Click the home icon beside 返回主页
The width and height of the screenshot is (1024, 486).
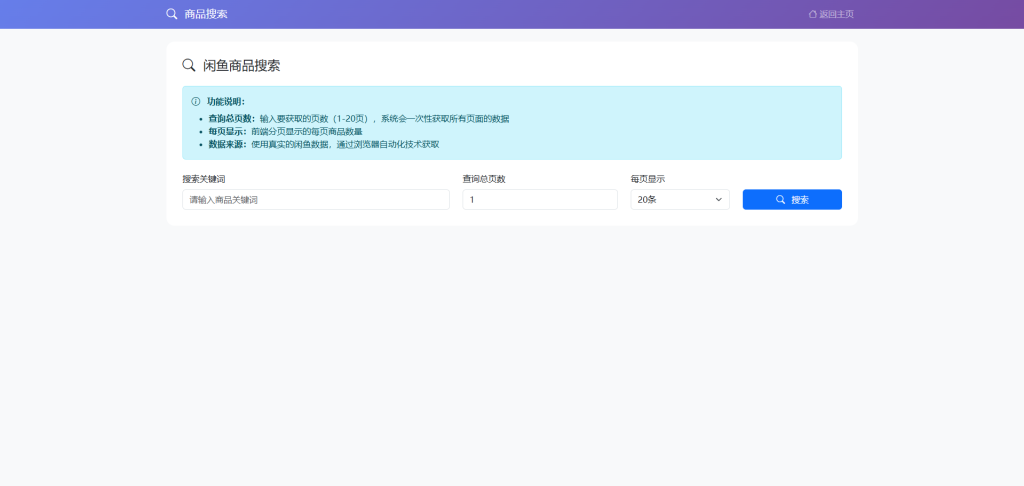[x=812, y=14]
